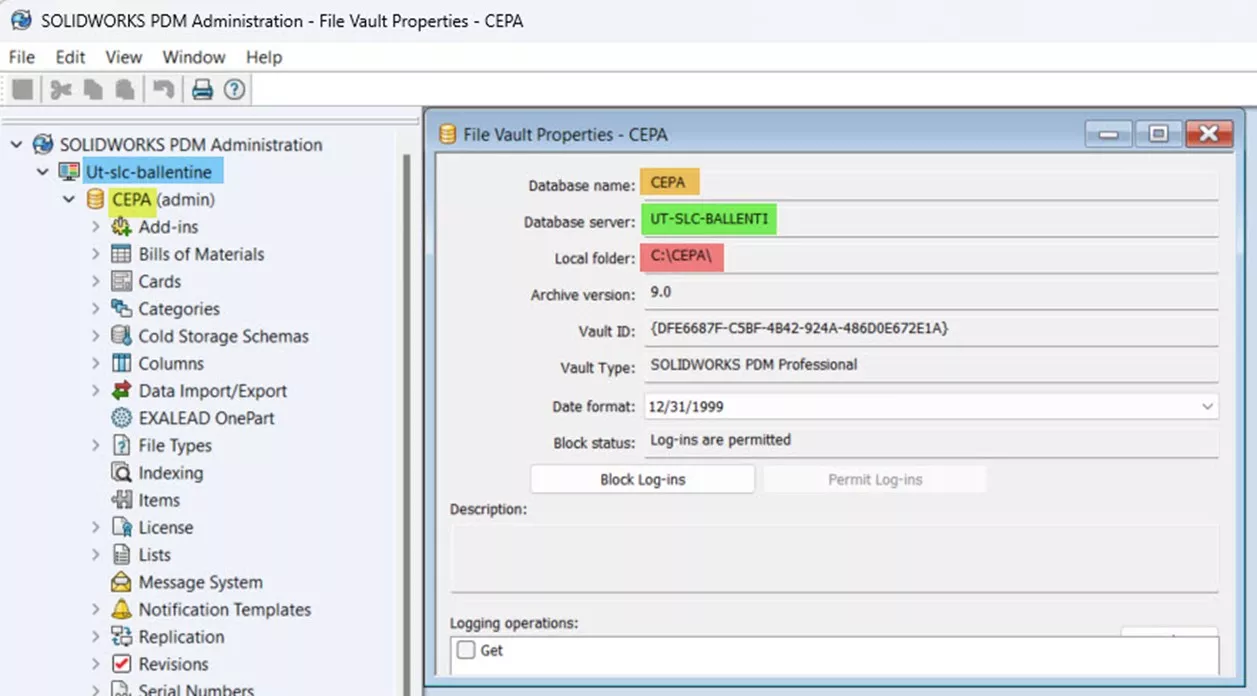Open the Data Import/Export settings
The width and height of the screenshot is (1257, 696).
pyautogui.click(x=210, y=390)
